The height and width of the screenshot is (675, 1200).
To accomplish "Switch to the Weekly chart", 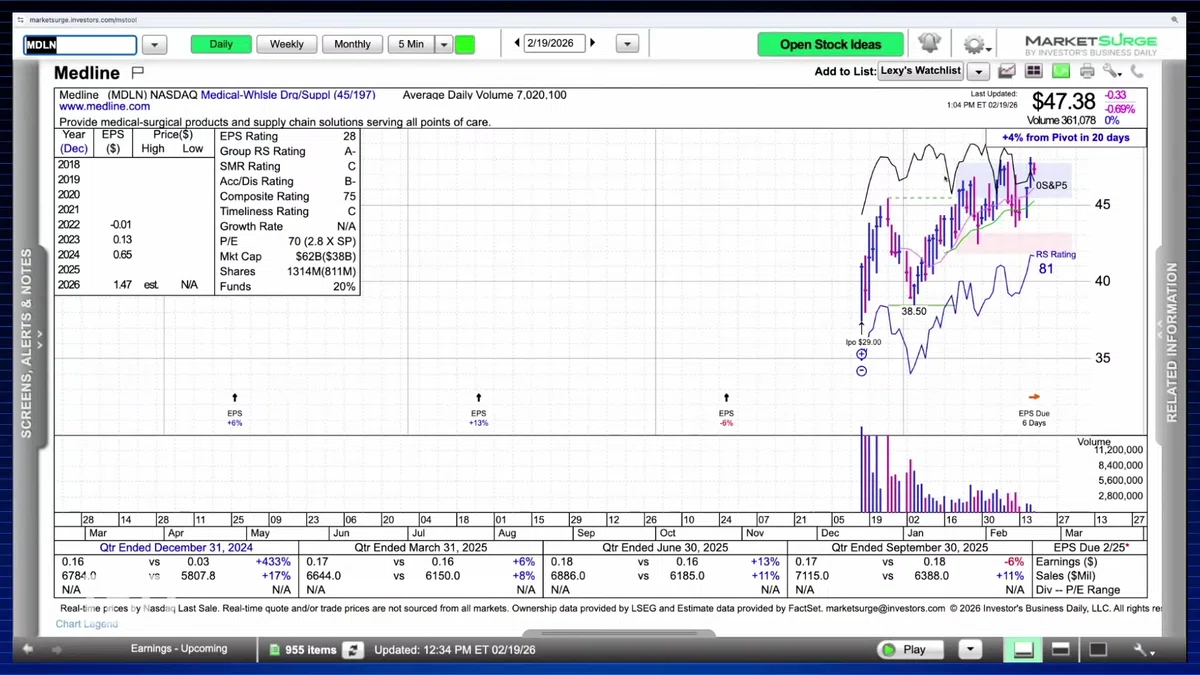I will click(x=286, y=44).
